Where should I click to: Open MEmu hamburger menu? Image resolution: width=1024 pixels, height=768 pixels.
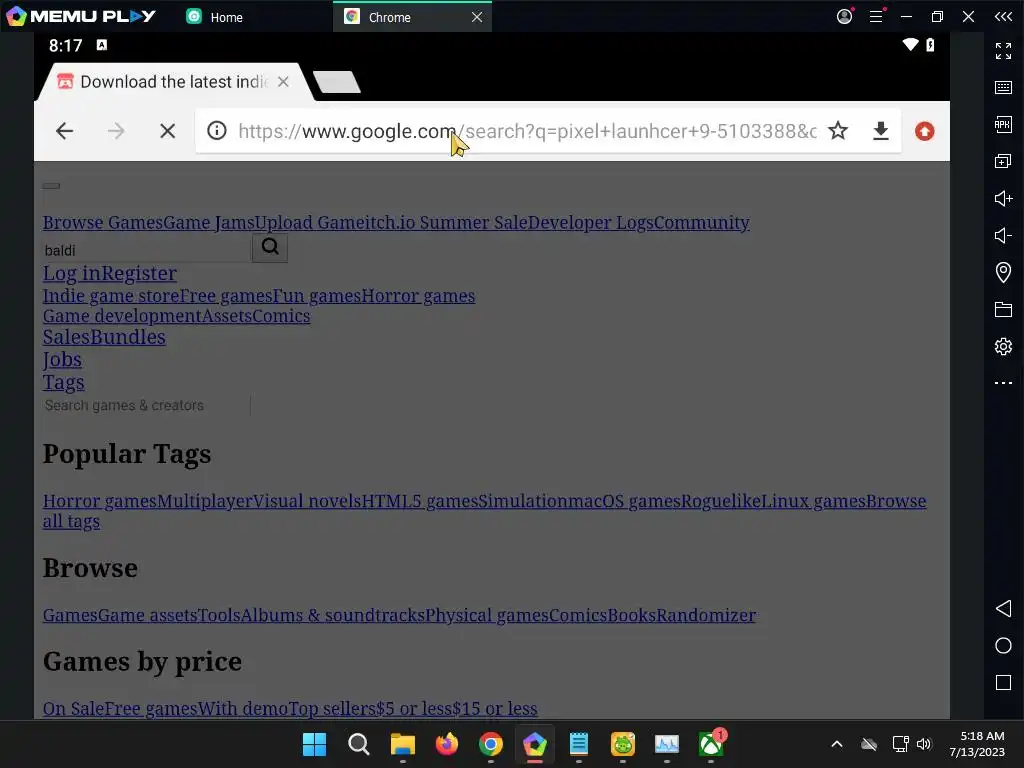[876, 16]
